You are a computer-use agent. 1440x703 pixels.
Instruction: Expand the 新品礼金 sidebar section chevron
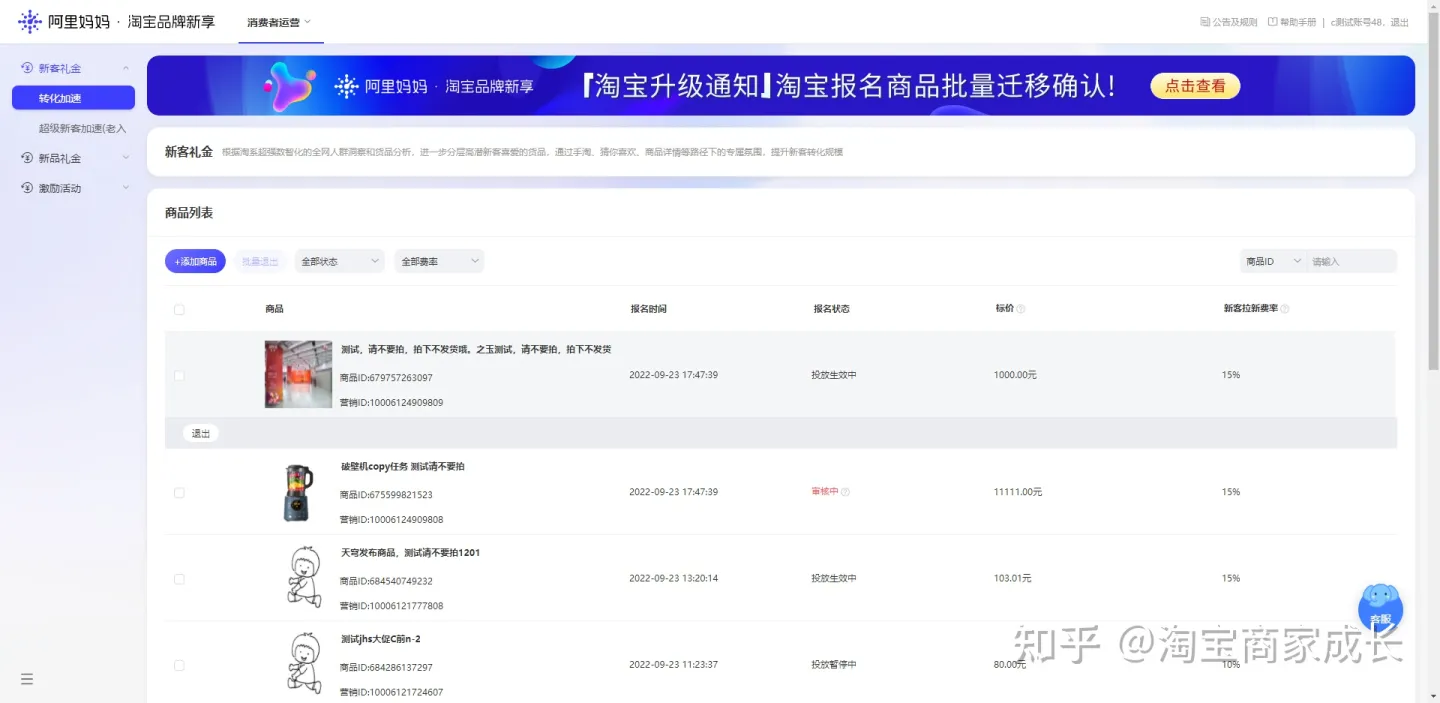tap(126, 158)
